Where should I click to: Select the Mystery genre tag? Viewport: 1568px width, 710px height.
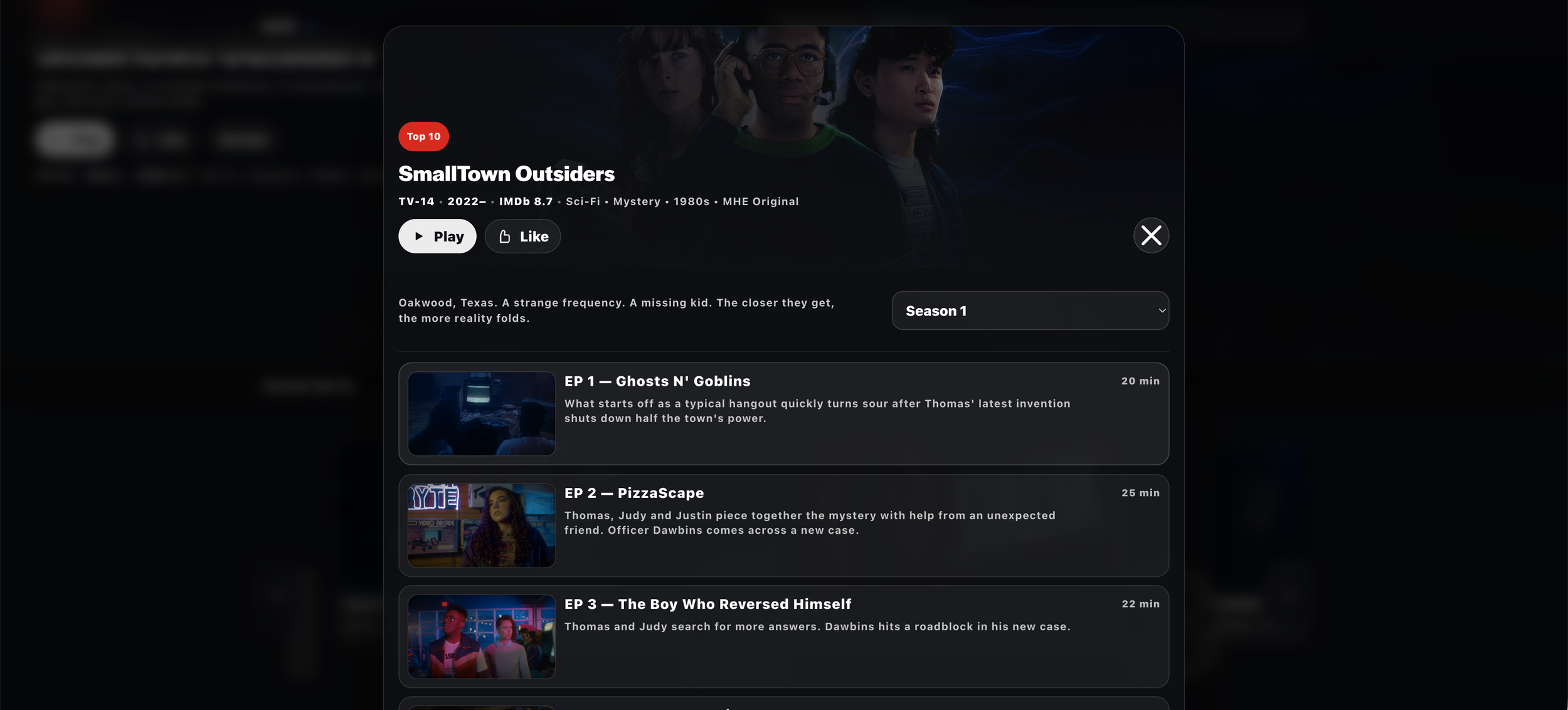(x=637, y=201)
